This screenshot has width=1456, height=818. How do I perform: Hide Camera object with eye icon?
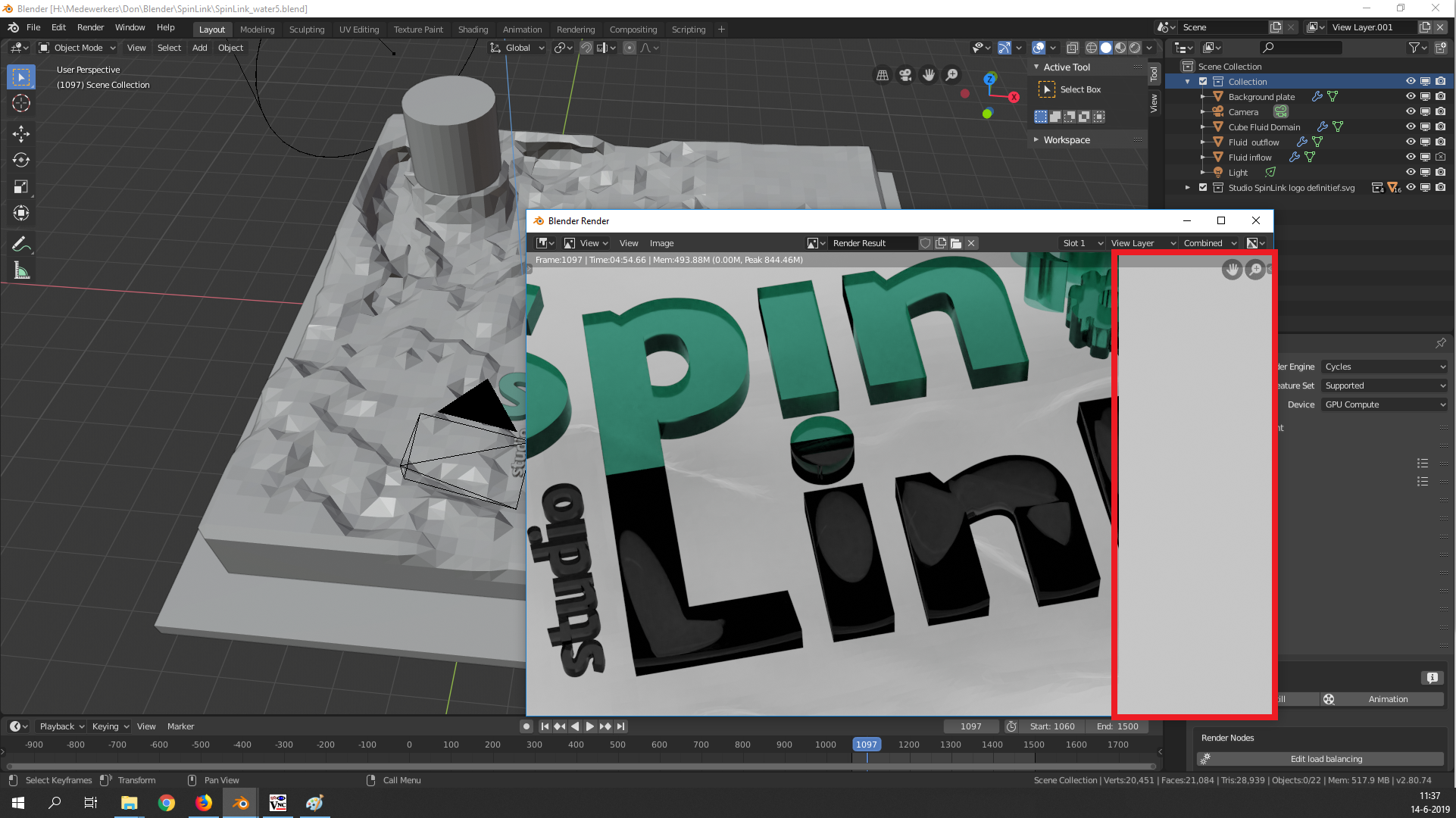[x=1411, y=111]
